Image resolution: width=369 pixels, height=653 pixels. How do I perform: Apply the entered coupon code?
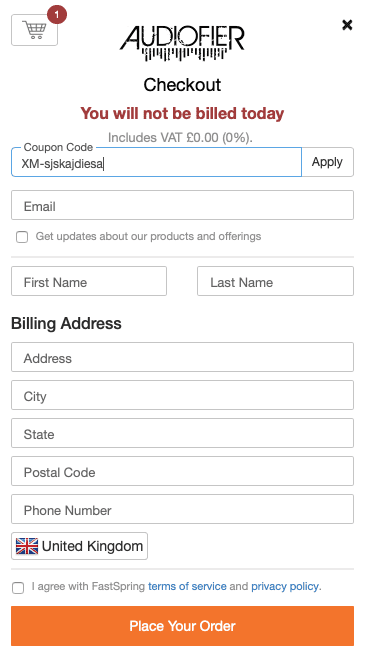coord(327,162)
